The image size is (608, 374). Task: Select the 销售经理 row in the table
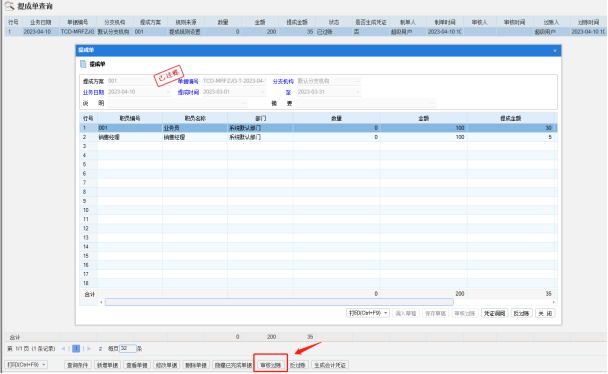[x=318, y=137]
